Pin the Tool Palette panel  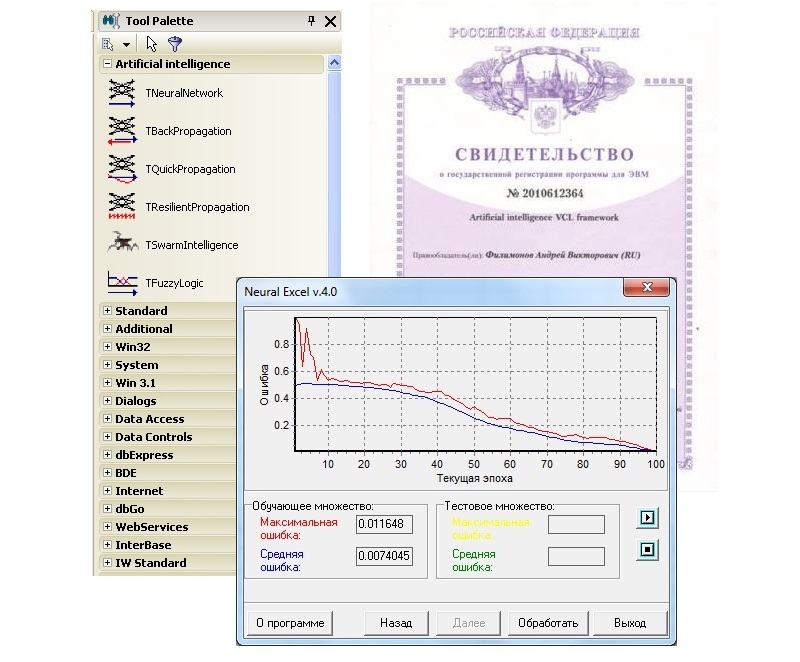click(311, 21)
